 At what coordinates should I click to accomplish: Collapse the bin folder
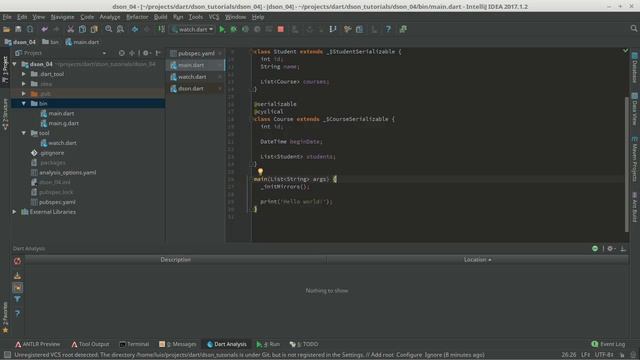click(x=24, y=104)
